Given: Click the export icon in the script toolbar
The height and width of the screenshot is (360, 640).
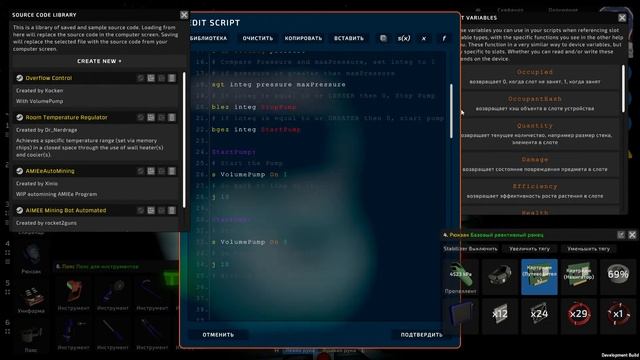Looking at the screenshot, I should [x=383, y=38].
